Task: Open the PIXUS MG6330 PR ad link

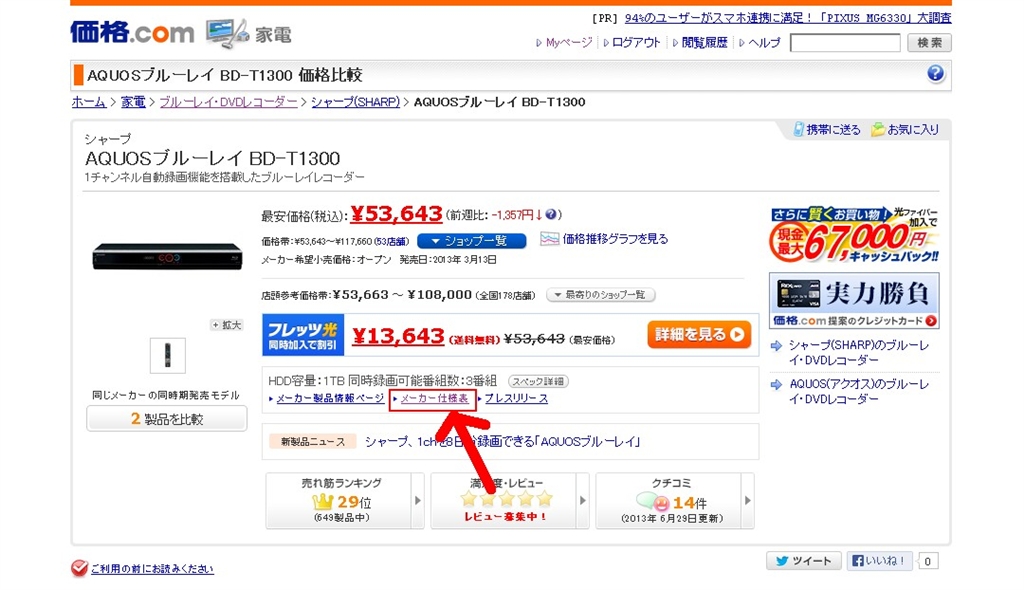Action: point(788,18)
